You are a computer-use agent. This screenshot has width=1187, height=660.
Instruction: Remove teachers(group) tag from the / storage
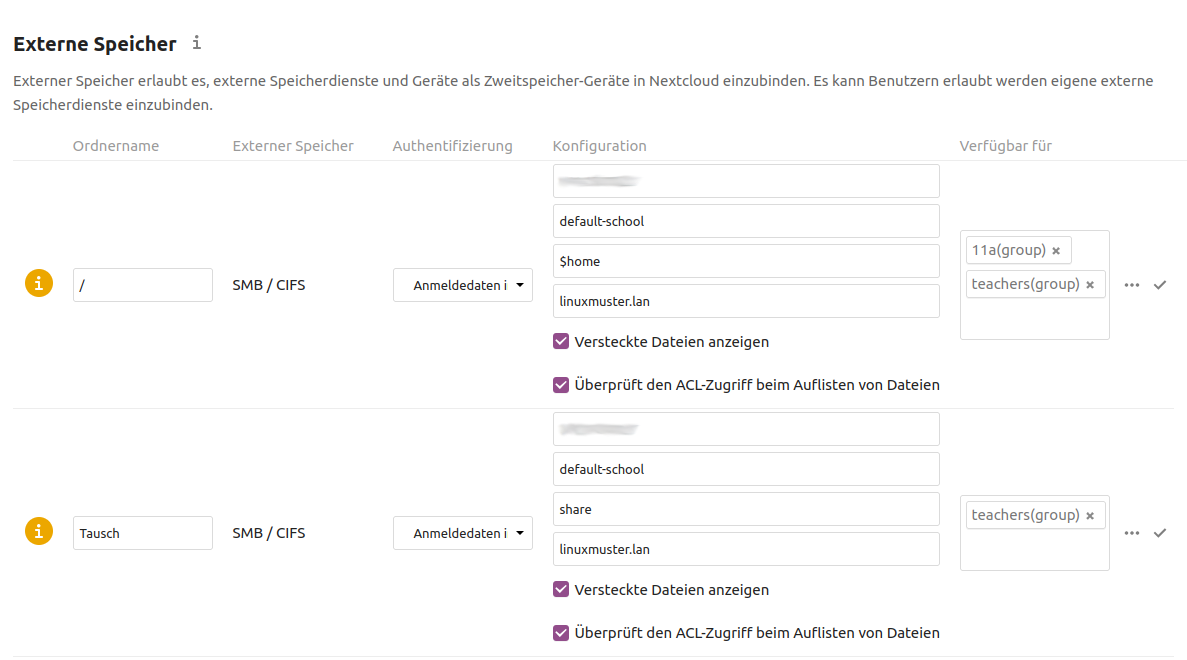coord(1090,285)
